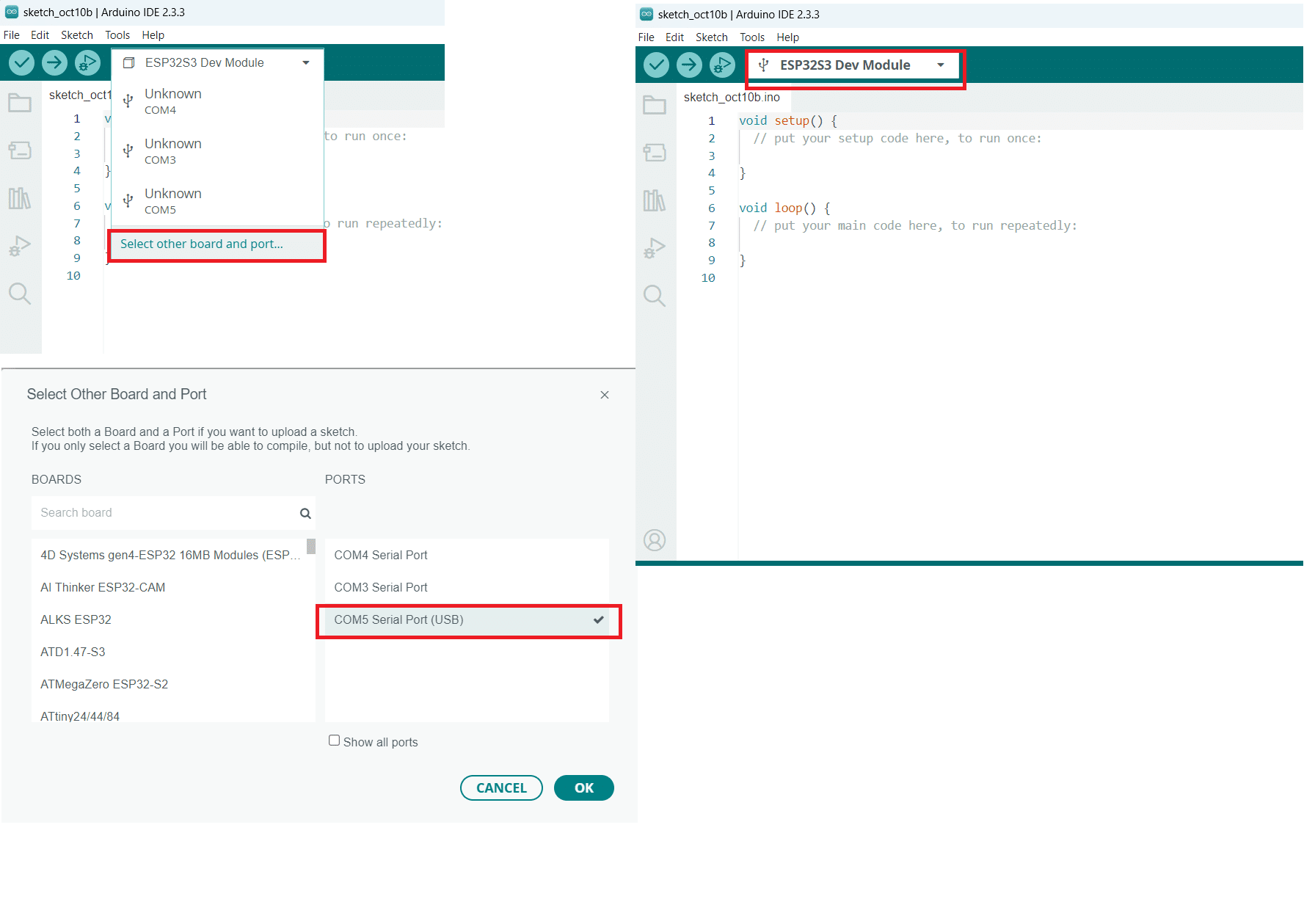The height and width of the screenshot is (924, 1315).
Task: Open Help menu in left Arduino window
Action: click(153, 35)
